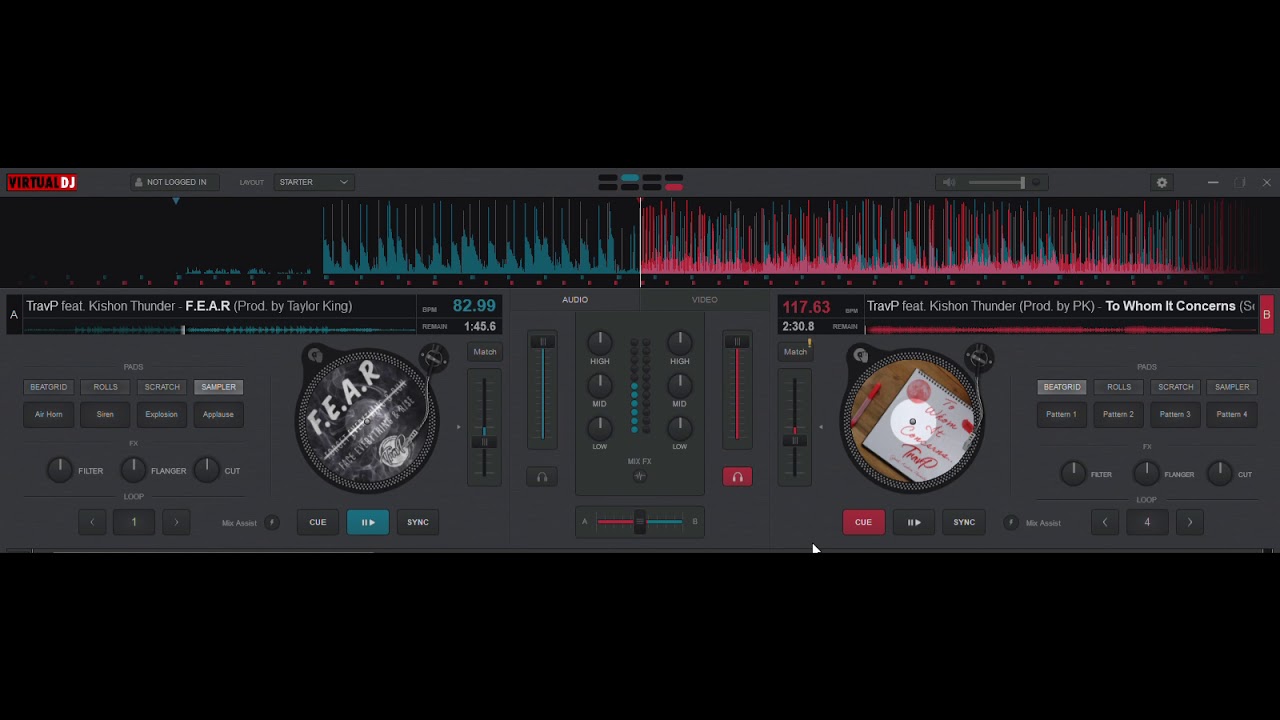
Task: Click deck A FILTER knob
Action: click(60, 470)
